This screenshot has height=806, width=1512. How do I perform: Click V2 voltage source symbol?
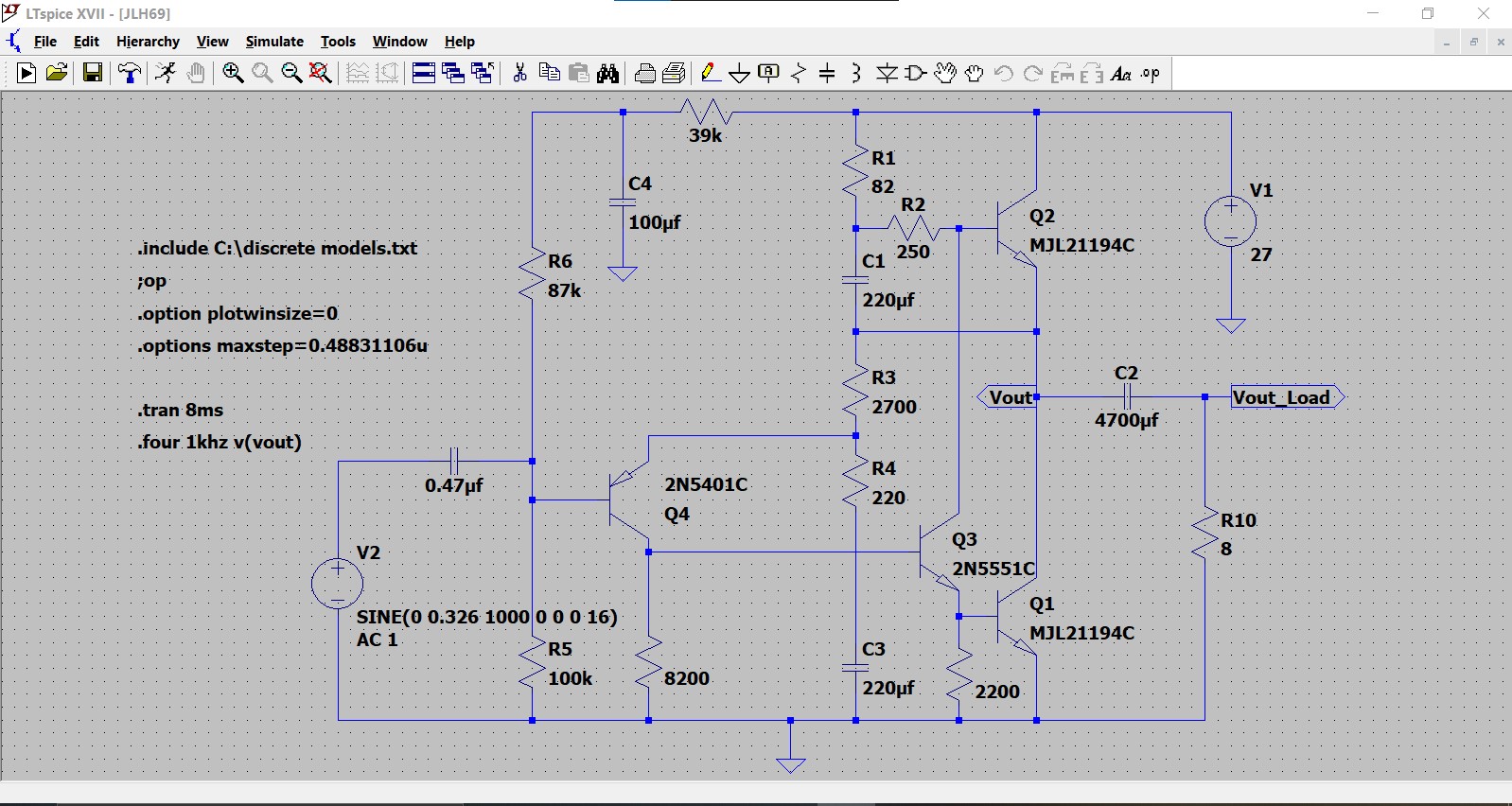tap(338, 582)
